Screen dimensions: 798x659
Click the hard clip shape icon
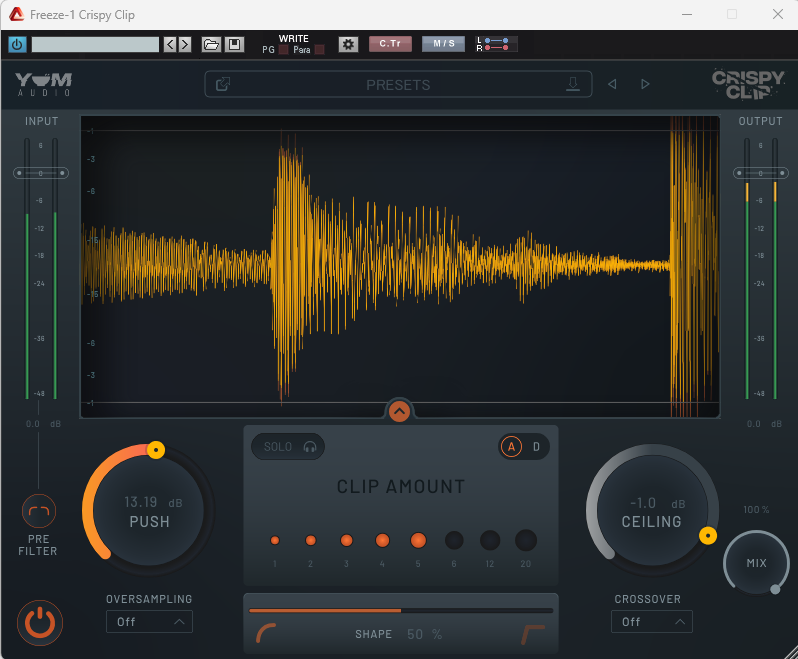coord(533,635)
